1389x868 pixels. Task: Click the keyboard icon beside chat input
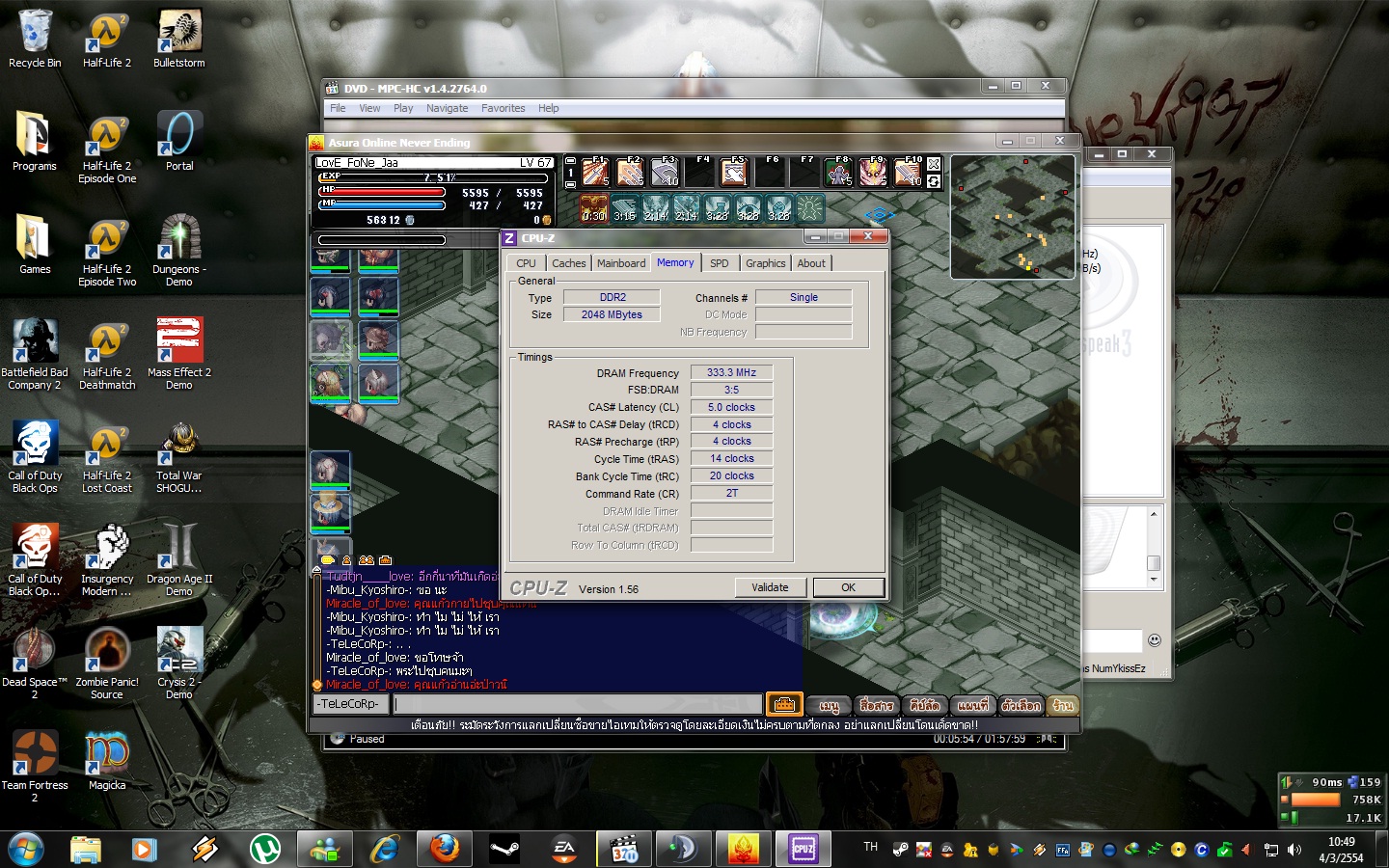784,704
